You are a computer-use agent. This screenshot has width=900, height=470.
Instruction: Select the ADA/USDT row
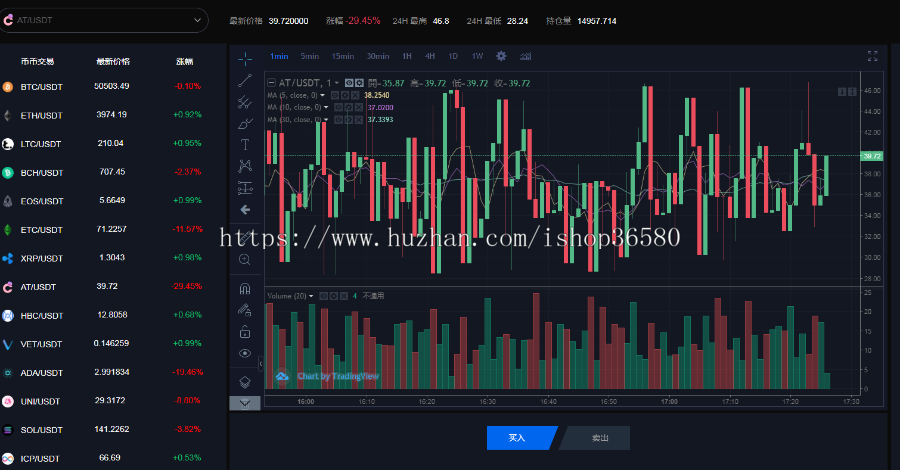112,372
